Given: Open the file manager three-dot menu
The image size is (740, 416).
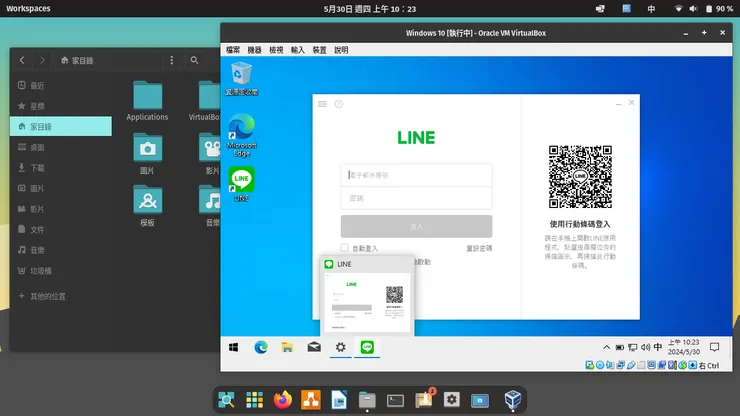Looking at the screenshot, I should (x=172, y=60).
